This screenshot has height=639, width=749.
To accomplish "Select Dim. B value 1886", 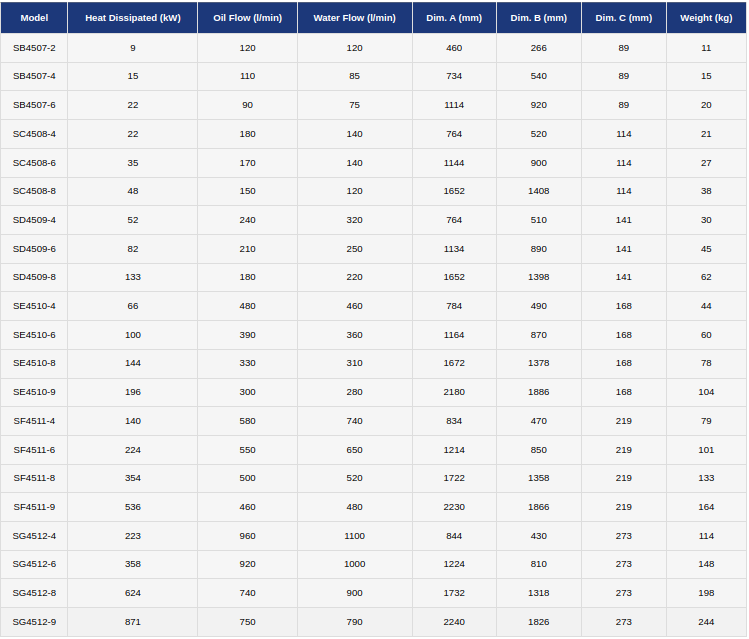I will [x=538, y=392].
